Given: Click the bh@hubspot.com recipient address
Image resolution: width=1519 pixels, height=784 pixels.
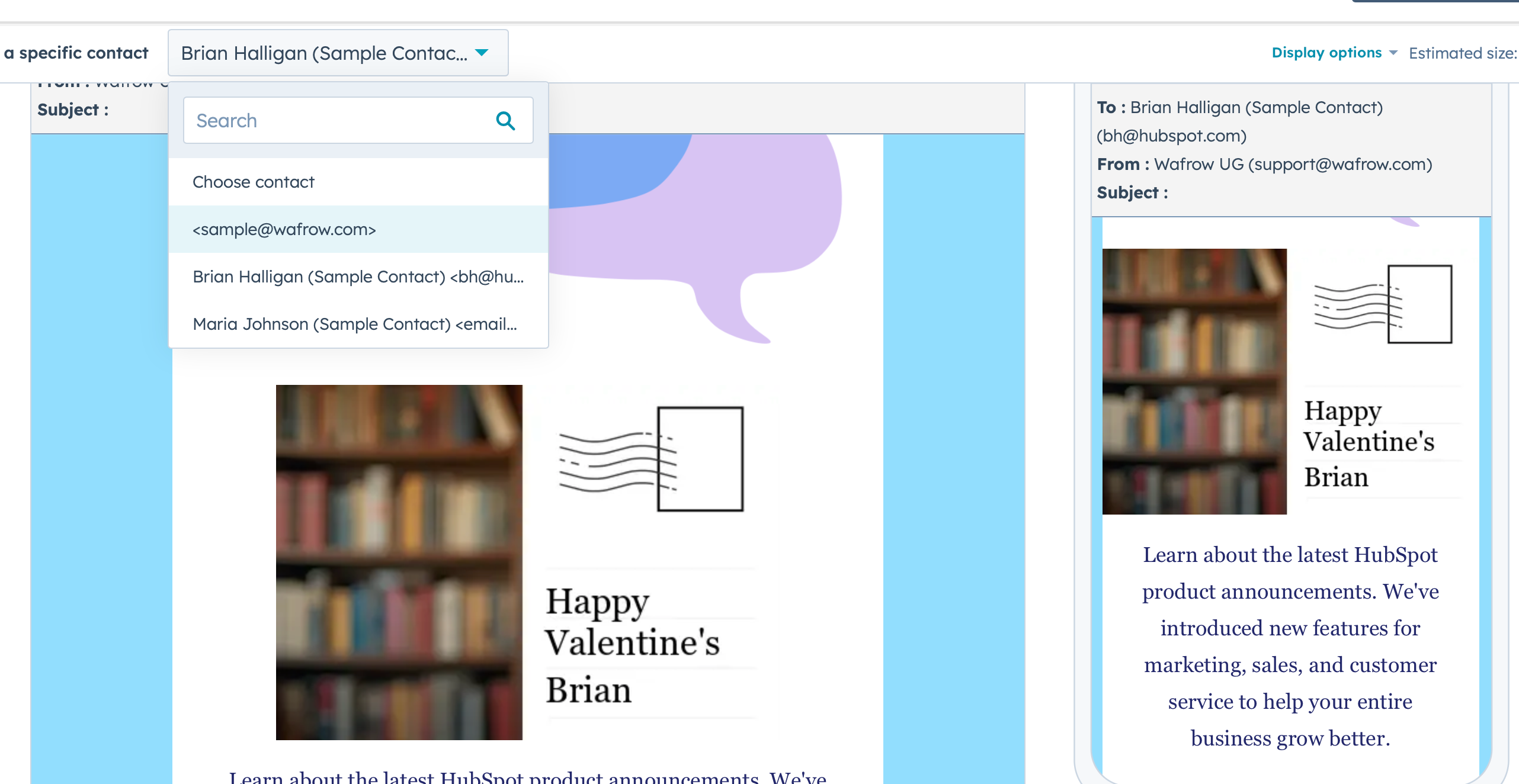Looking at the screenshot, I should tap(1171, 136).
